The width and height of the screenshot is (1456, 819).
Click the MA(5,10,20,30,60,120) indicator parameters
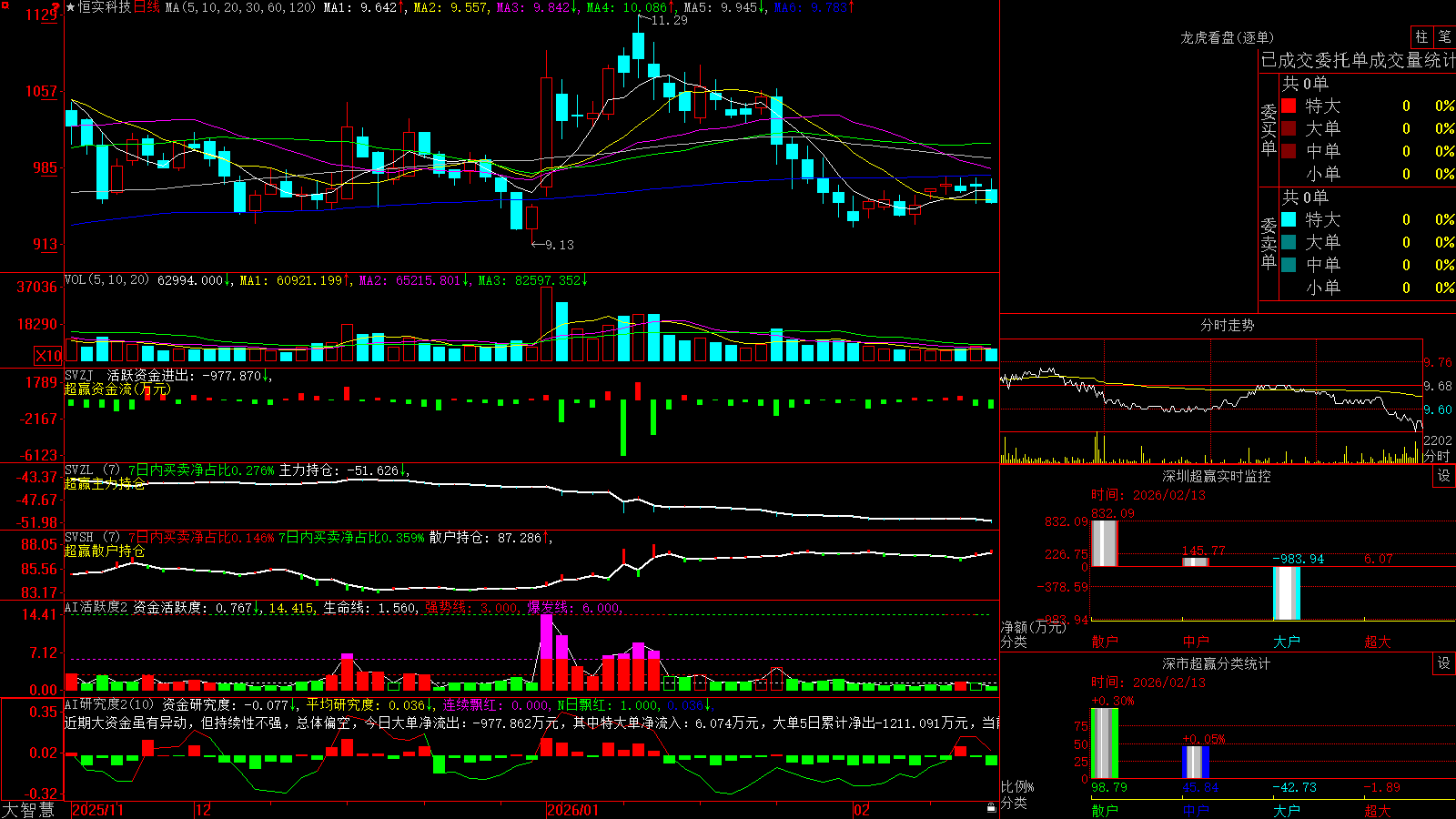(x=241, y=7)
